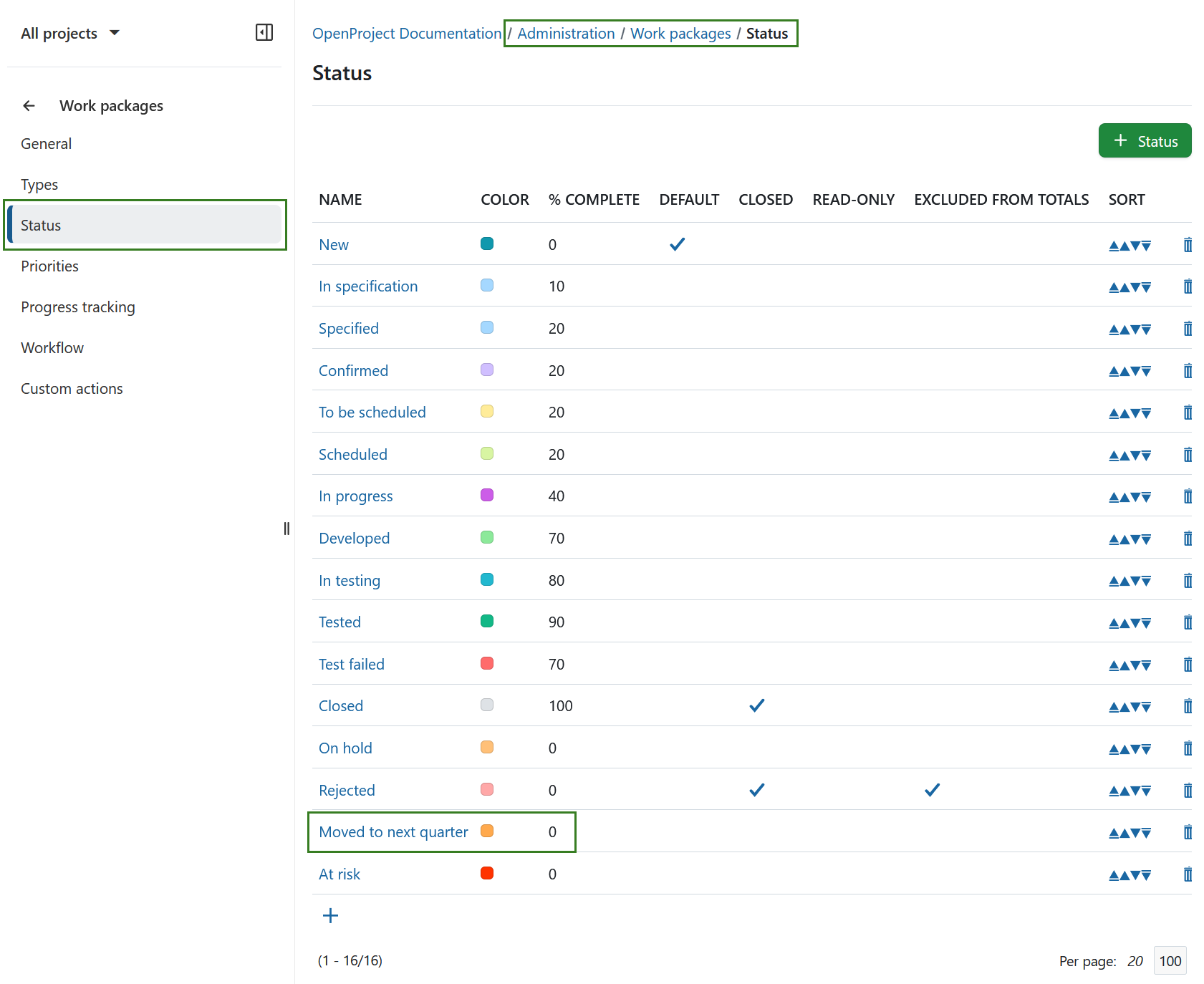This screenshot has width=1204, height=984.
Task: Remove the "On hold" status
Action: 1188,748
